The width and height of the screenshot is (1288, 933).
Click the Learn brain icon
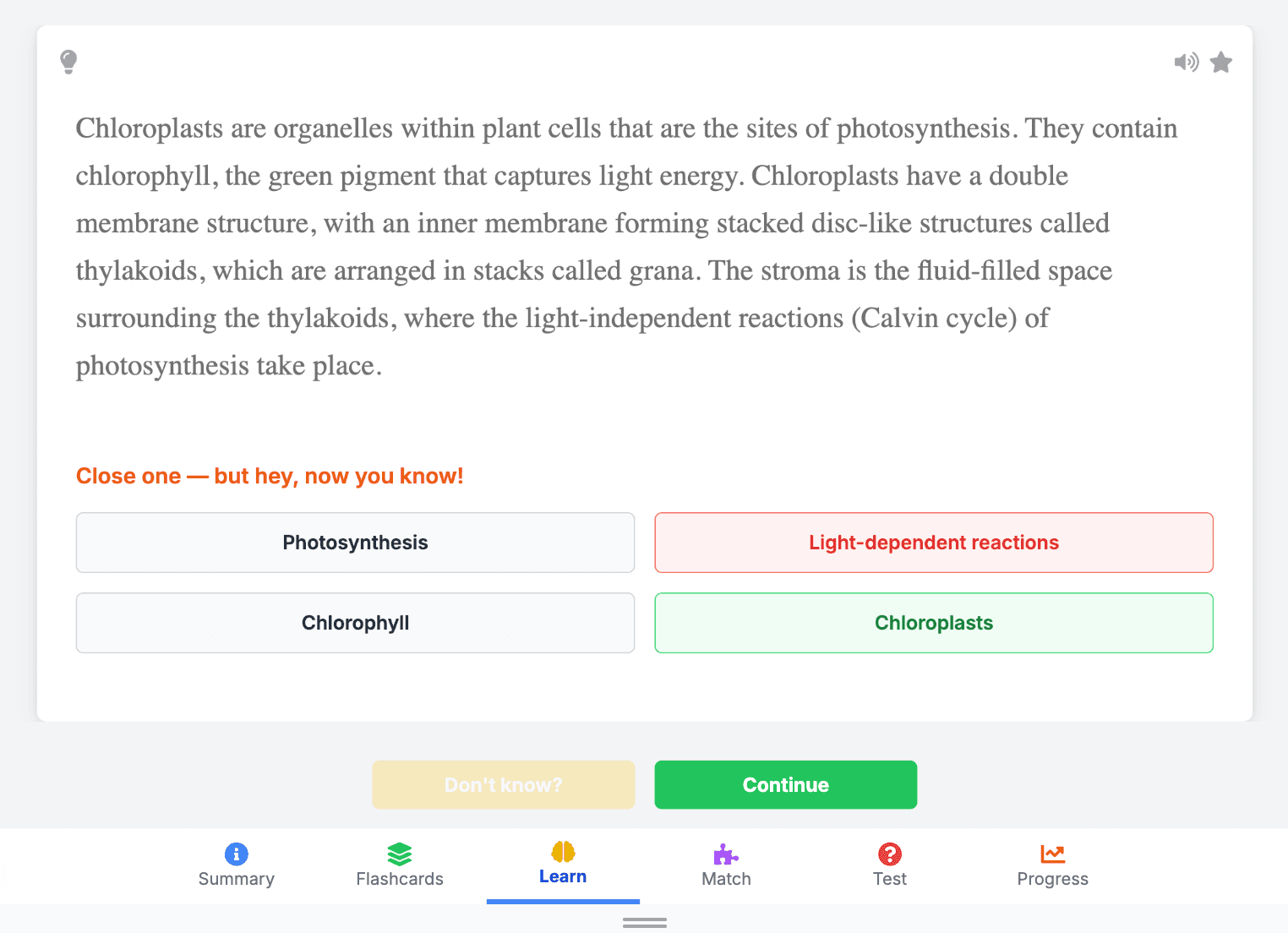click(563, 851)
